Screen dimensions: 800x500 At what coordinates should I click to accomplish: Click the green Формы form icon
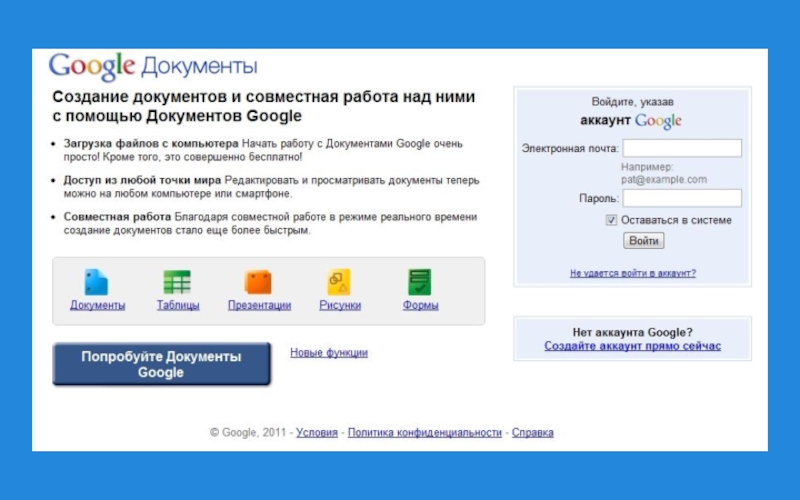(x=420, y=282)
